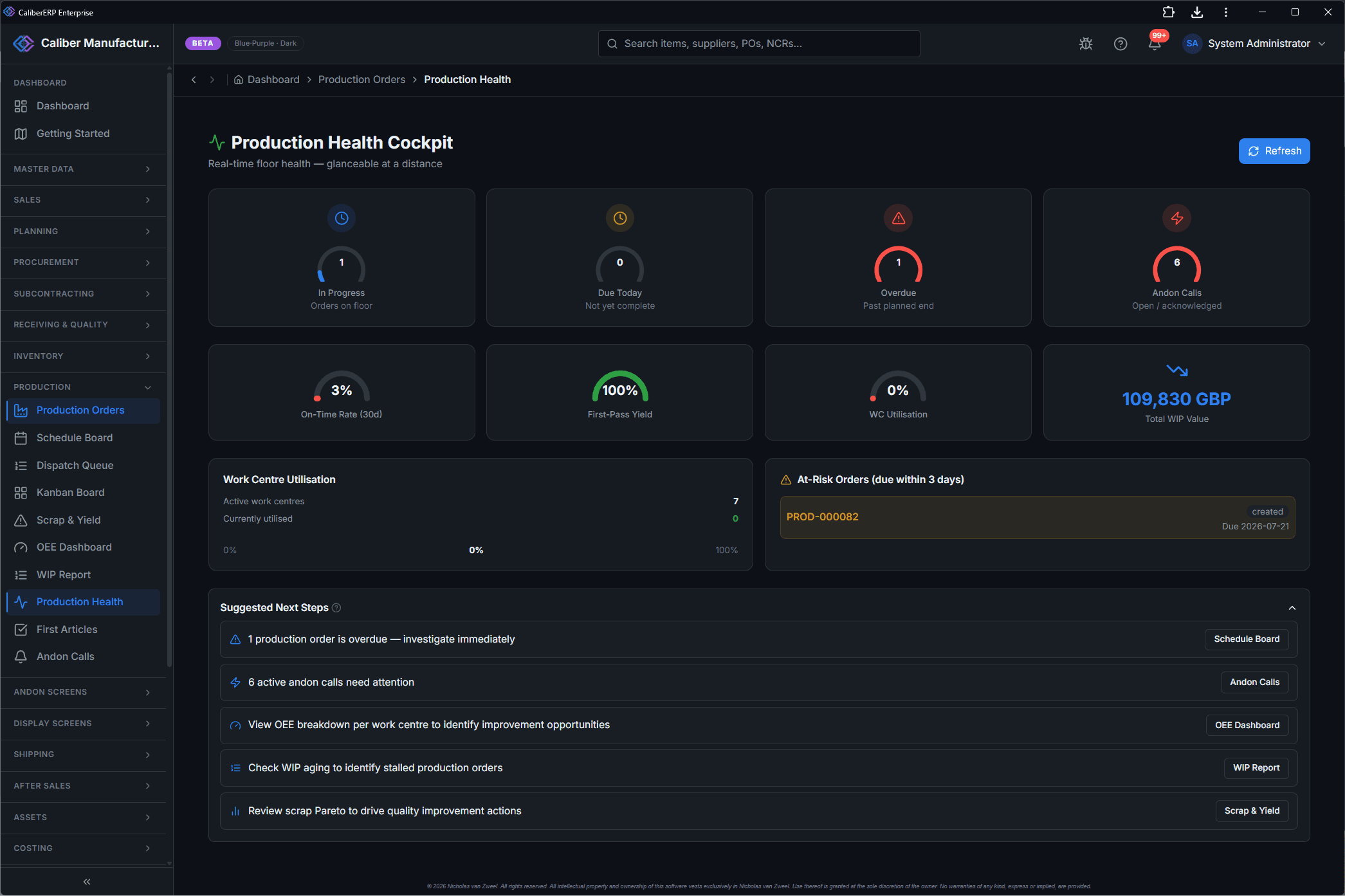Click the extensions puzzle icon in title bar
Viewport: 1345px width, 896px height.
pos(1169,12)
